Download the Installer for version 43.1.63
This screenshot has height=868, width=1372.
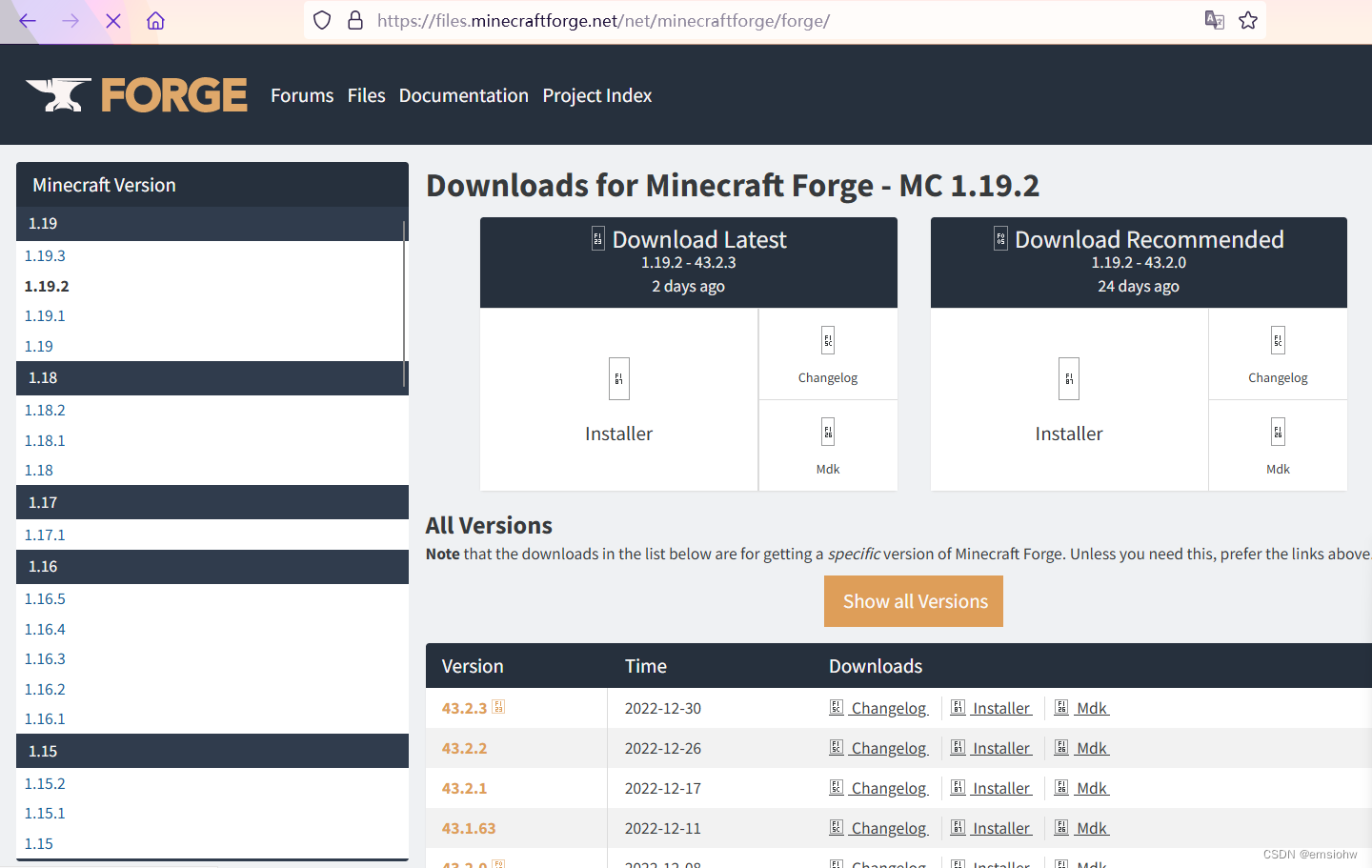pyautogui.click(x=1001, y=828)
